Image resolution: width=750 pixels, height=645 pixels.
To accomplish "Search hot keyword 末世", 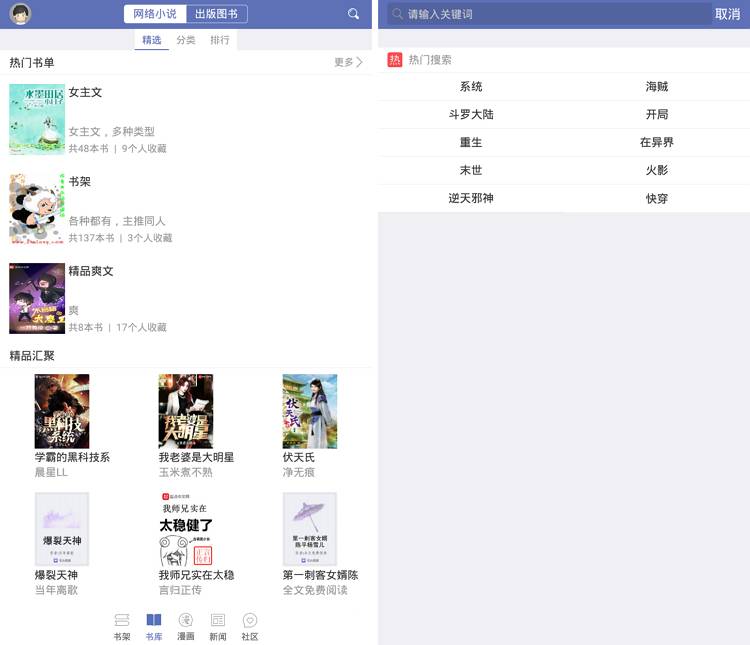I will [471, 170].
